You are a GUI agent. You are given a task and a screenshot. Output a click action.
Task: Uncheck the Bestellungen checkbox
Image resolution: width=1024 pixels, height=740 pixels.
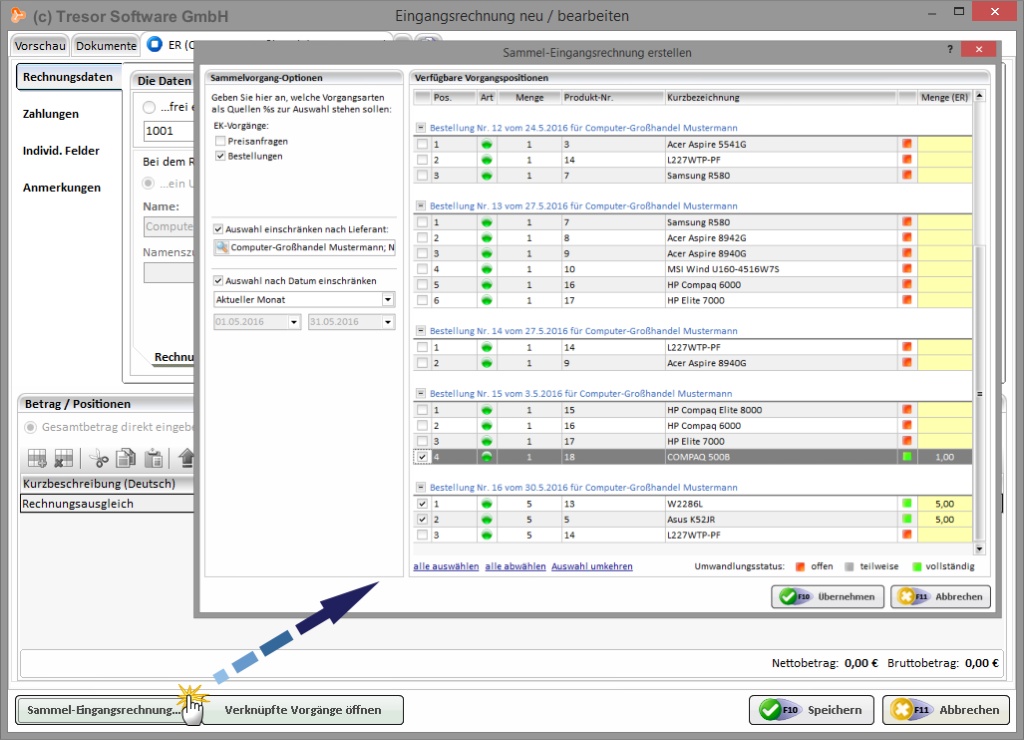coord(220,156)
